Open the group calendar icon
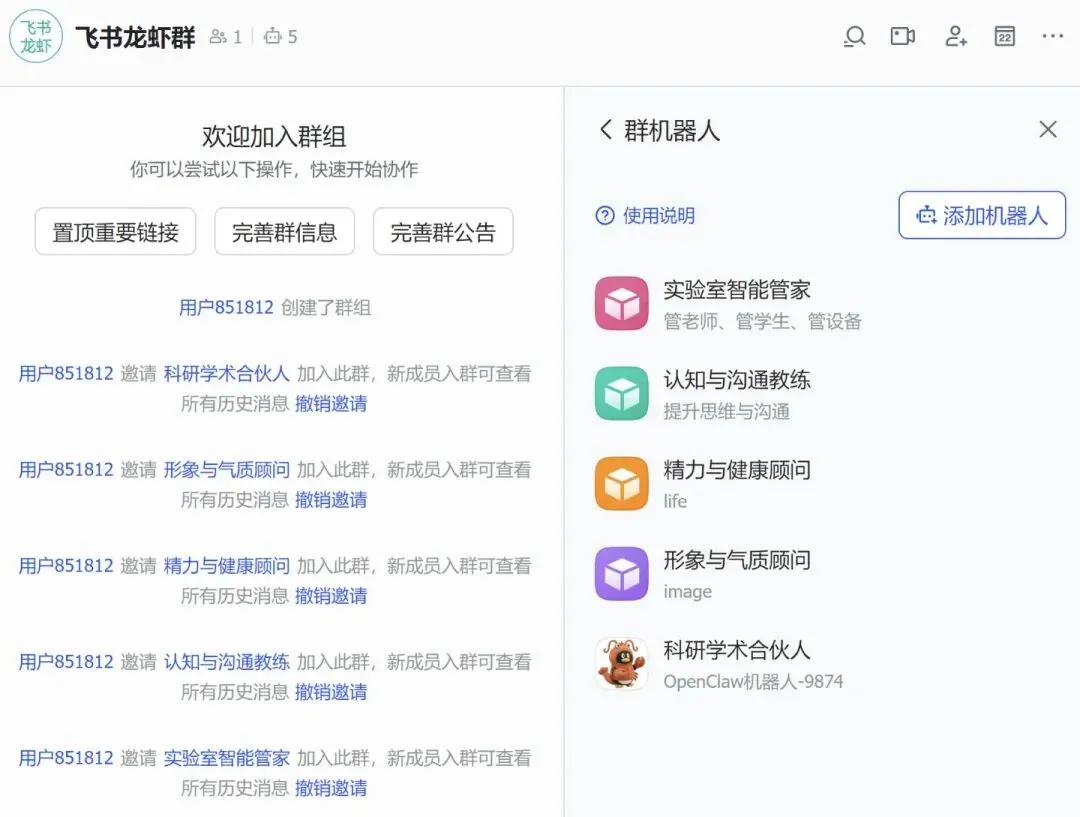The image size is (1080, 817). [x=1004, y=37]
